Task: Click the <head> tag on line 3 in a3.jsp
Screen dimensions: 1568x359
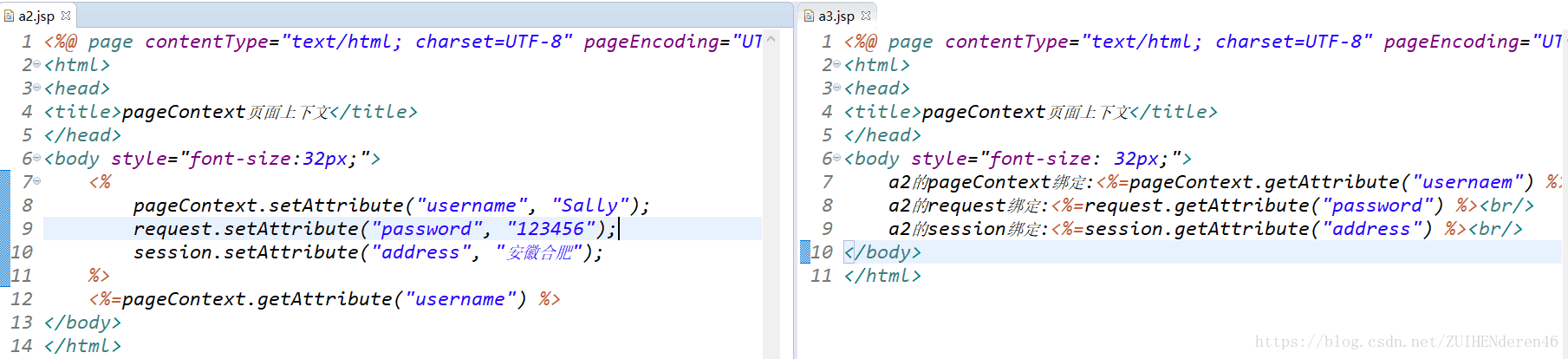Action: 877,88
